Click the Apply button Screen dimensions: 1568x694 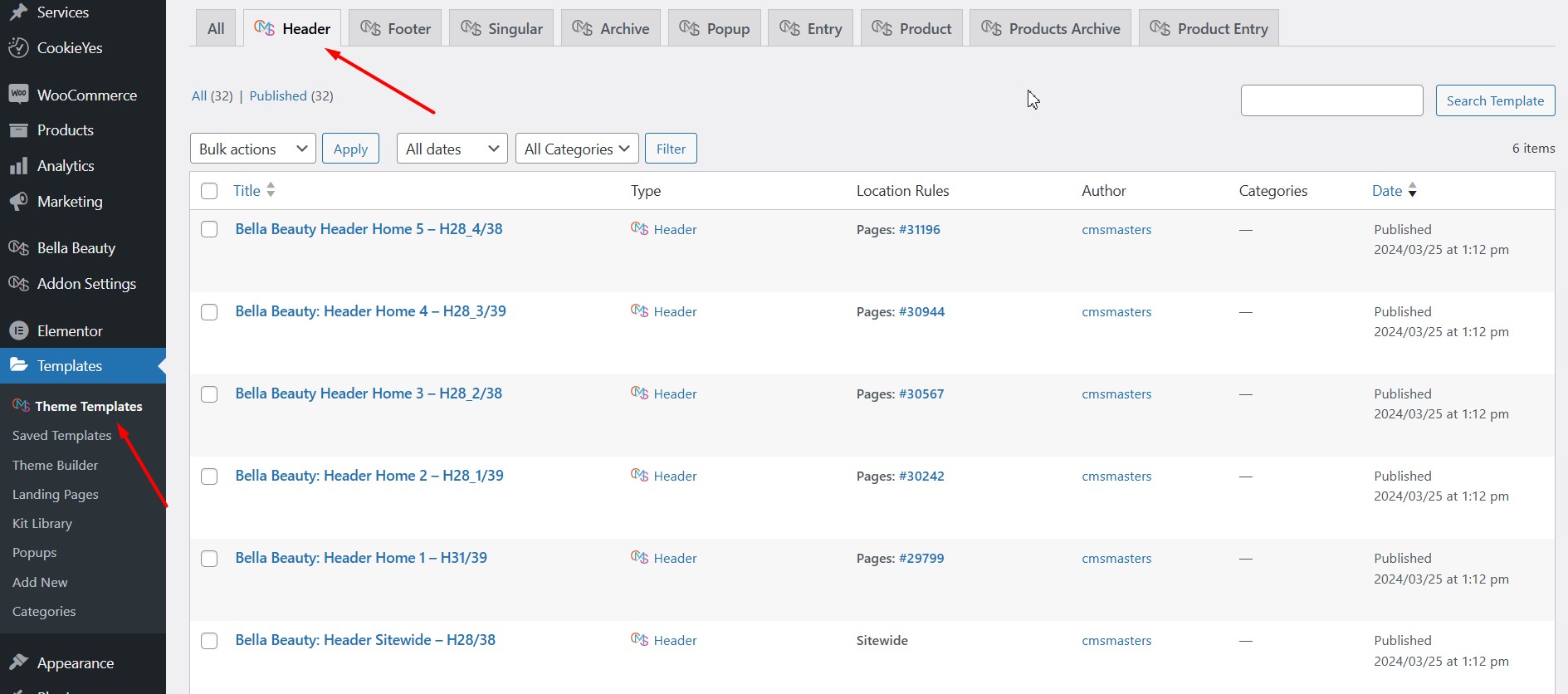point(350,149)
